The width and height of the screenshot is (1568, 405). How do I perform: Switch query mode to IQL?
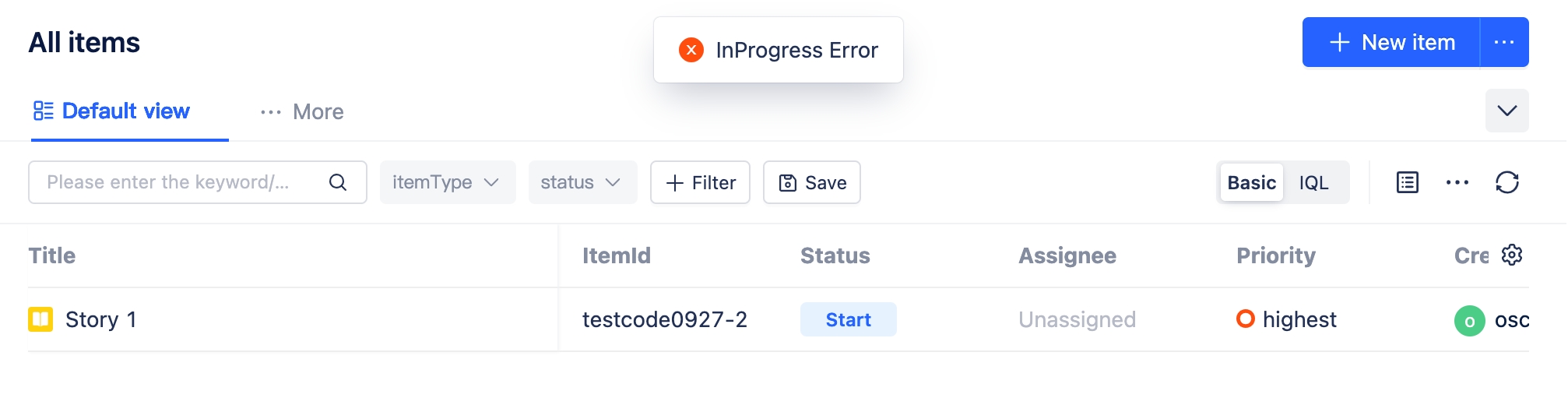click(1314, 182)
